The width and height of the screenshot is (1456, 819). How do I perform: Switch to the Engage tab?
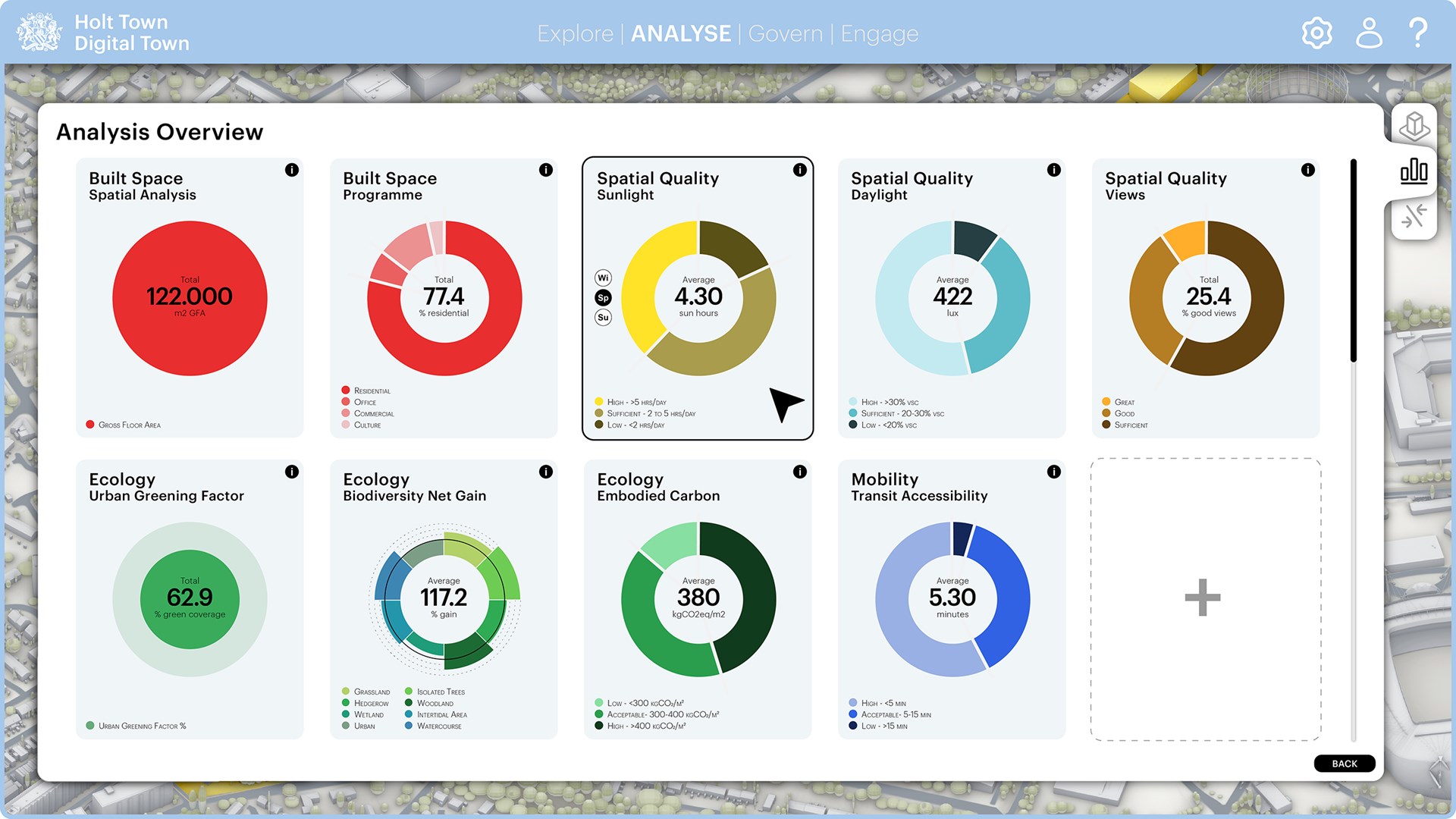pyautogui.click(x=879, y=34)
